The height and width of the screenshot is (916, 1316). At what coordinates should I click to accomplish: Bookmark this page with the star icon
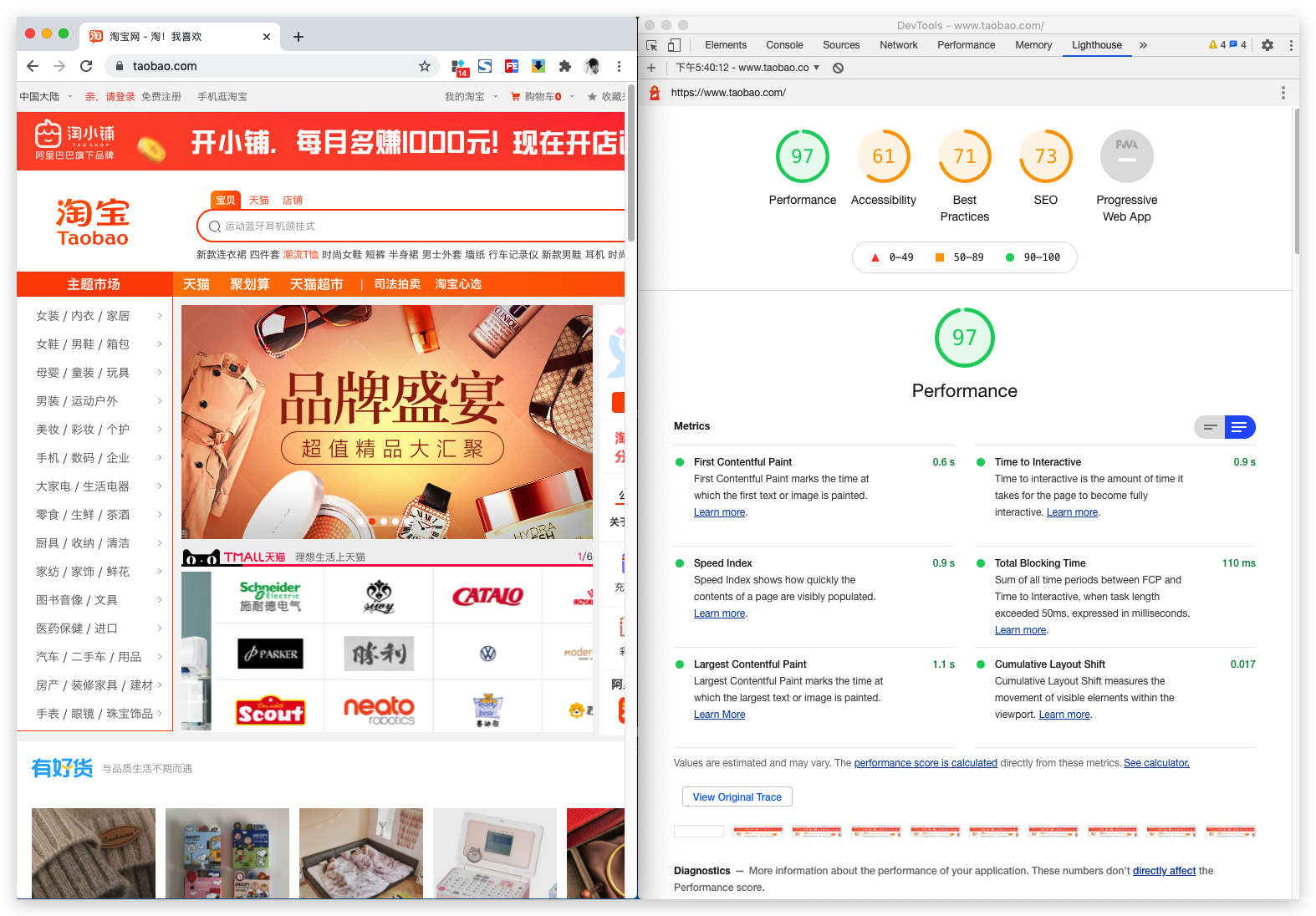point(425,66)
